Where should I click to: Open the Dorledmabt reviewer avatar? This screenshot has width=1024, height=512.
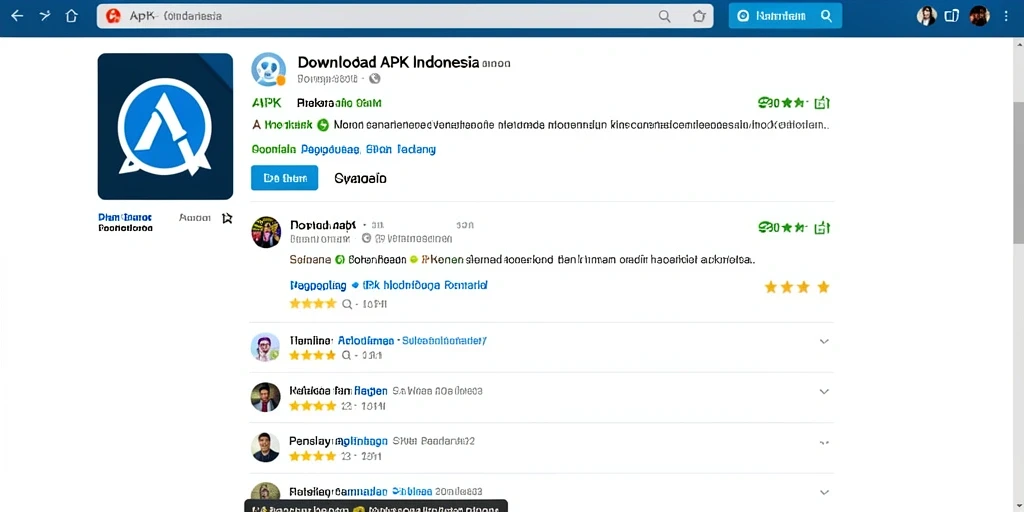266,232
